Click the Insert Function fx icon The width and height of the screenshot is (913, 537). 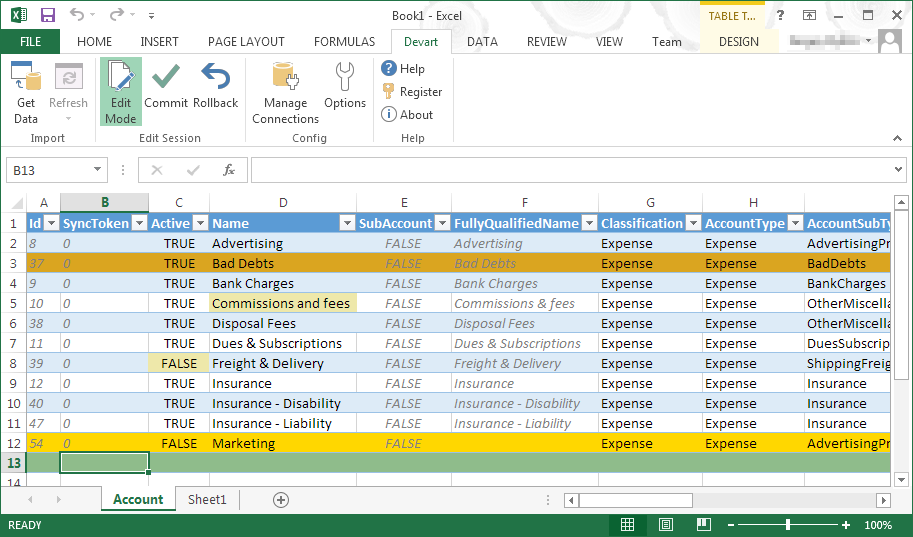(229, 170)
